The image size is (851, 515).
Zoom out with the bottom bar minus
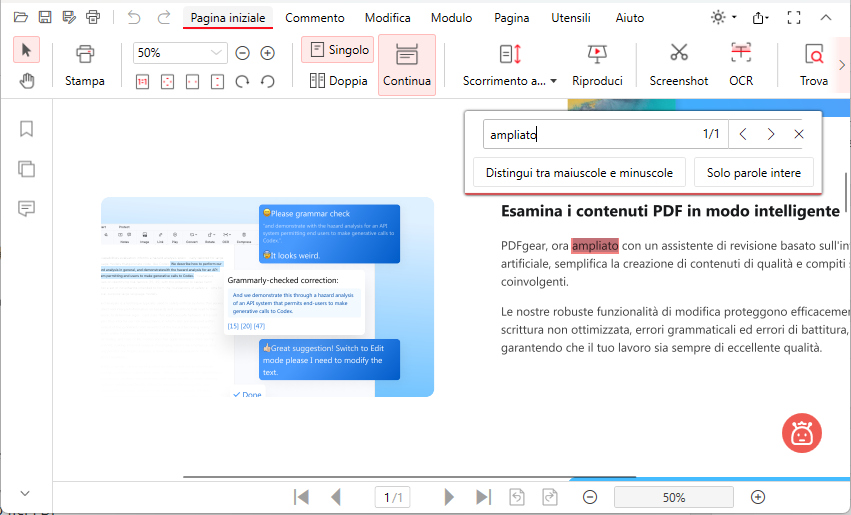pyautogui.click(x=590, y=497)
